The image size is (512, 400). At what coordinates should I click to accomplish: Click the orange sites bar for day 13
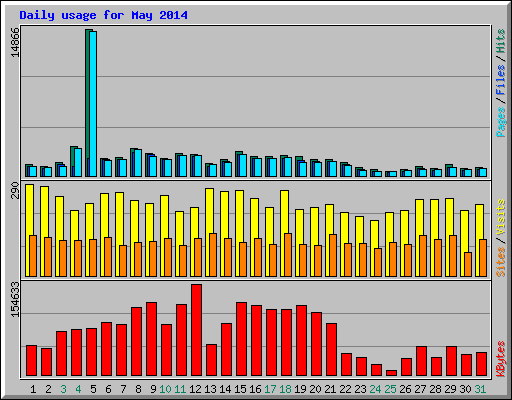coord(213,255)
